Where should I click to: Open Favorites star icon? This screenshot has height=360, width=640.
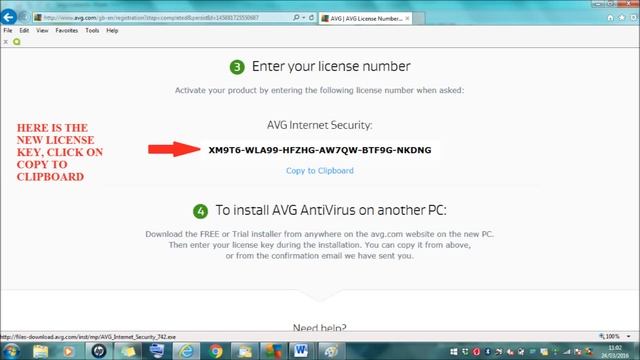tap(622, 18)
